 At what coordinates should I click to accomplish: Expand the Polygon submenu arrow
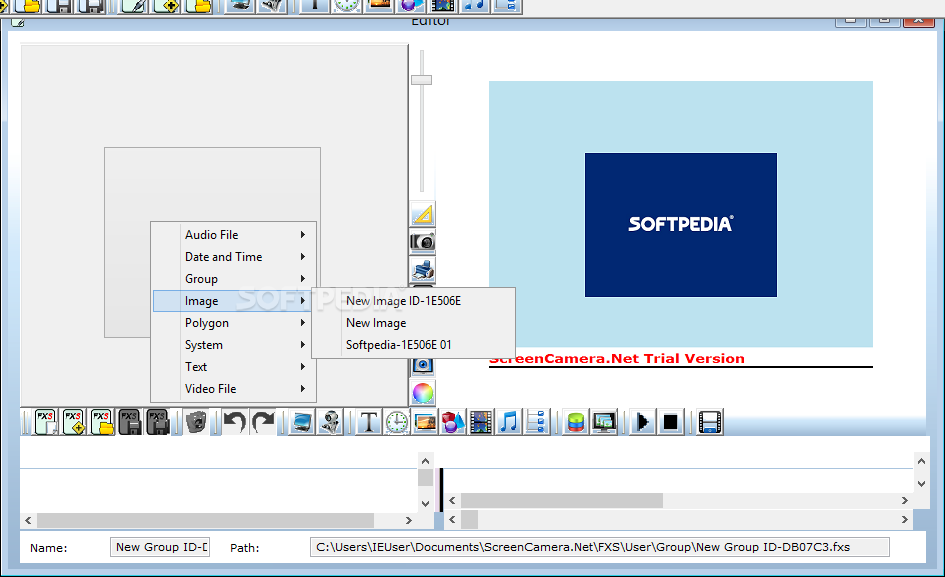pyautogui.click(x=303, y=323)
